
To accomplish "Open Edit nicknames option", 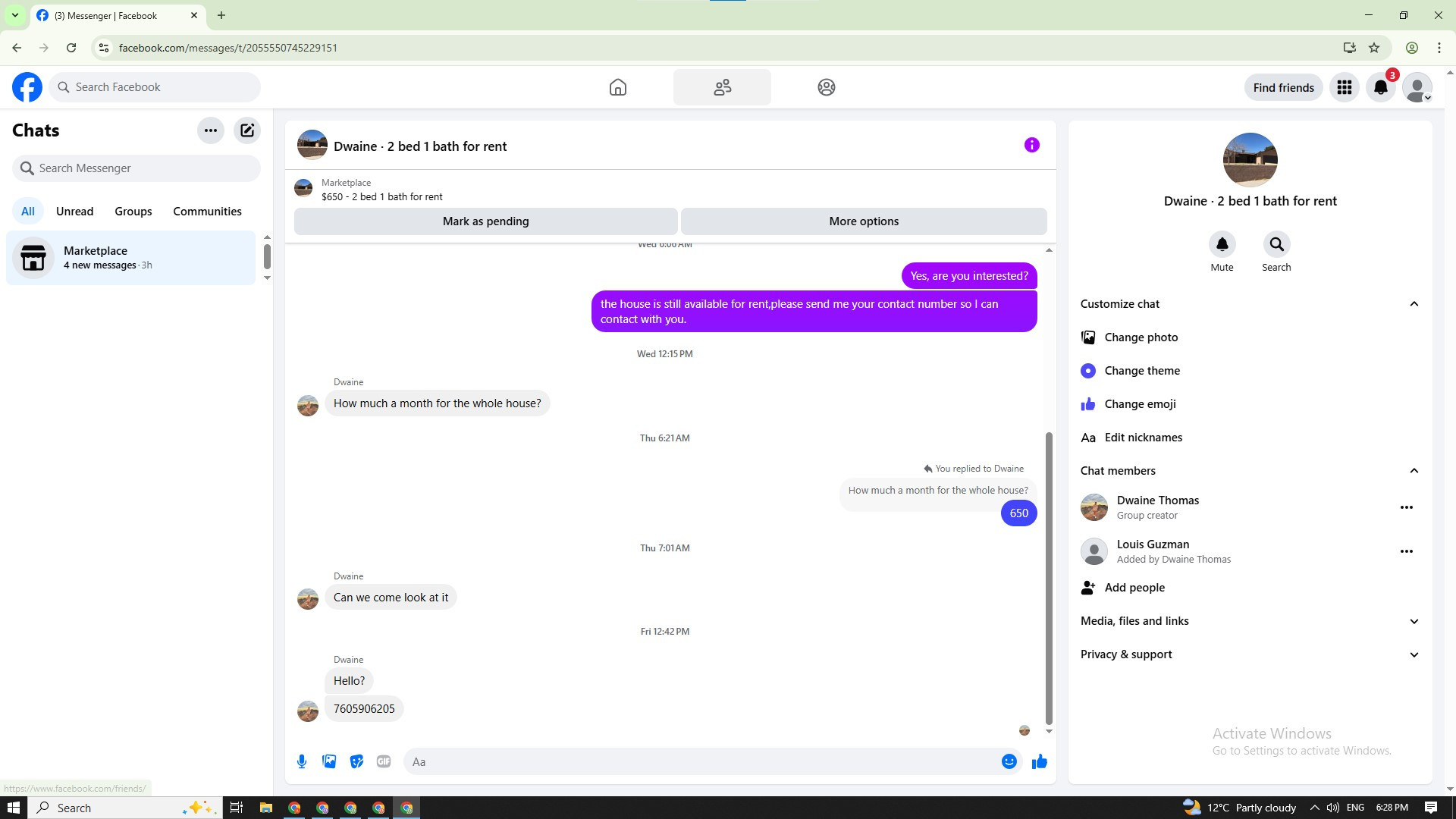I will [1250, 438].
